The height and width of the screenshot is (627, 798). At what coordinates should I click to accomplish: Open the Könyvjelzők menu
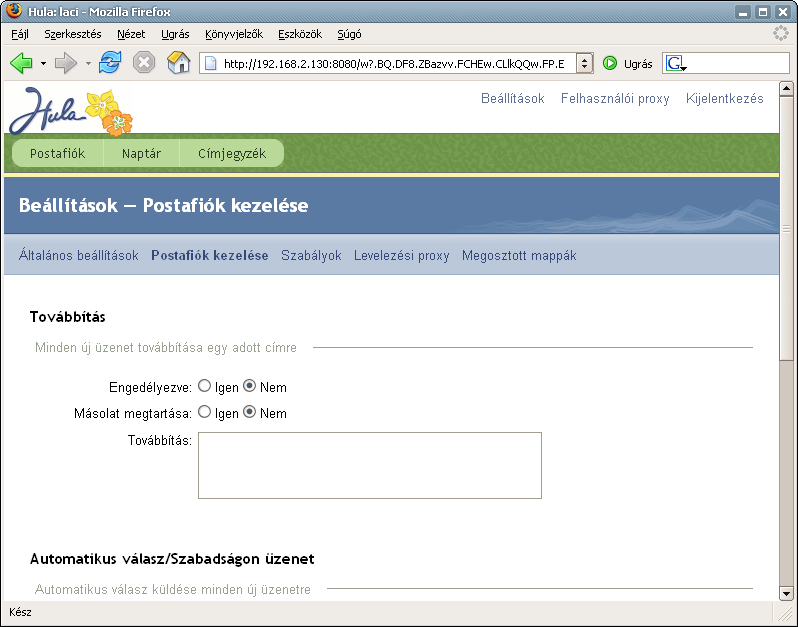234,34
